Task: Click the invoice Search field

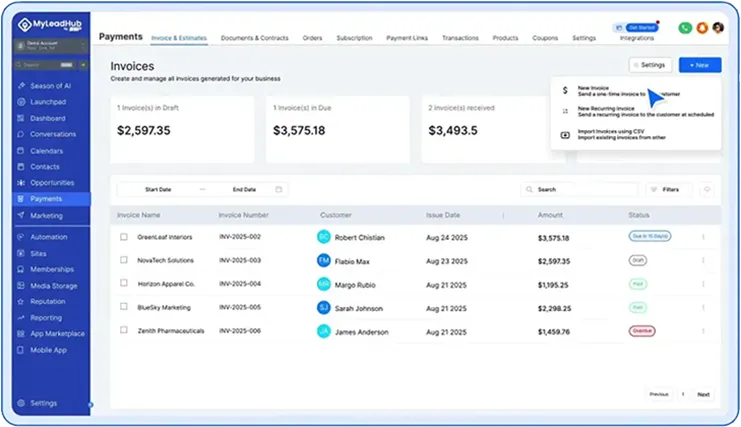Action: coord(579,189)
